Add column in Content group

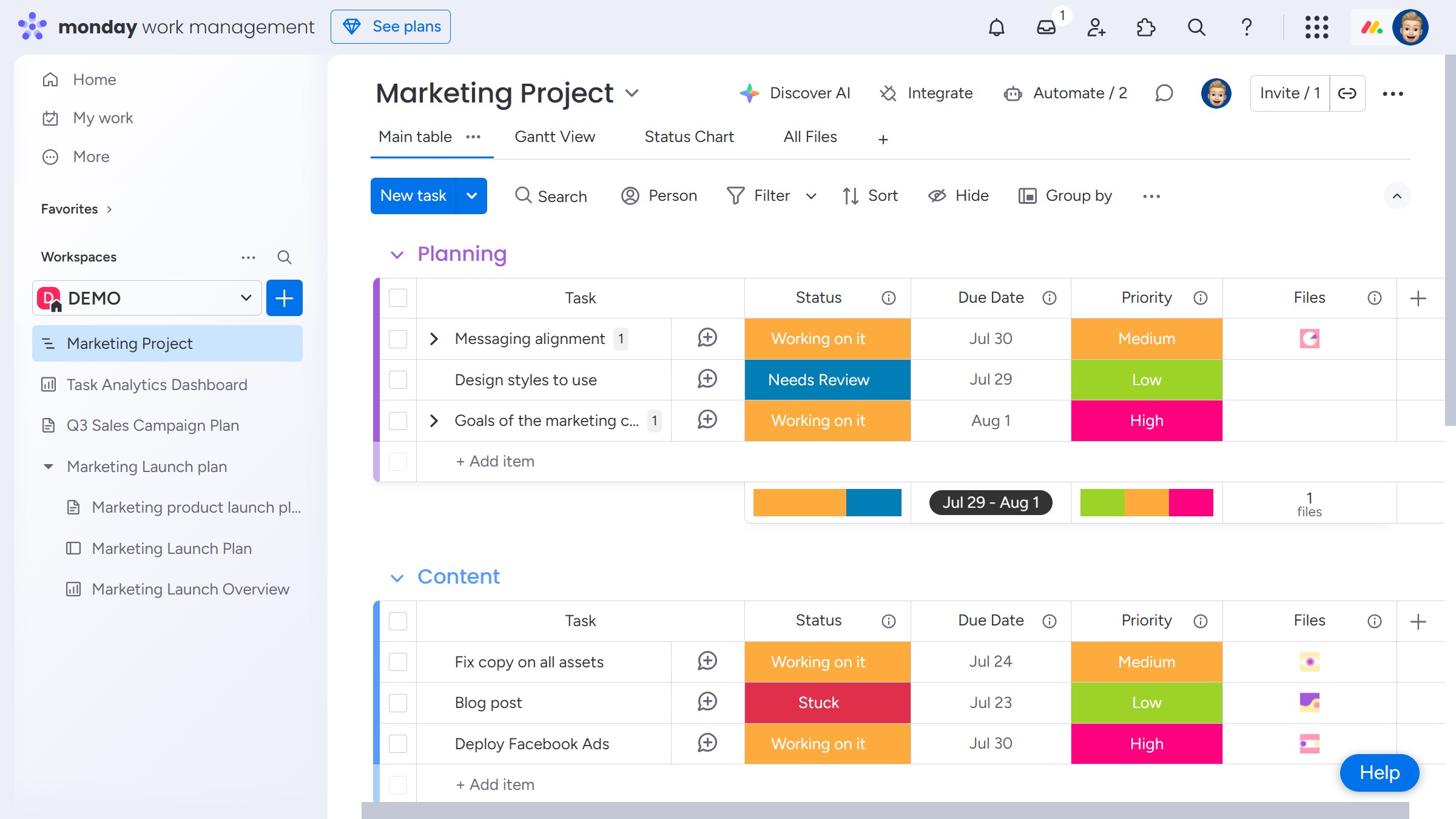[x=1418, y=621]
